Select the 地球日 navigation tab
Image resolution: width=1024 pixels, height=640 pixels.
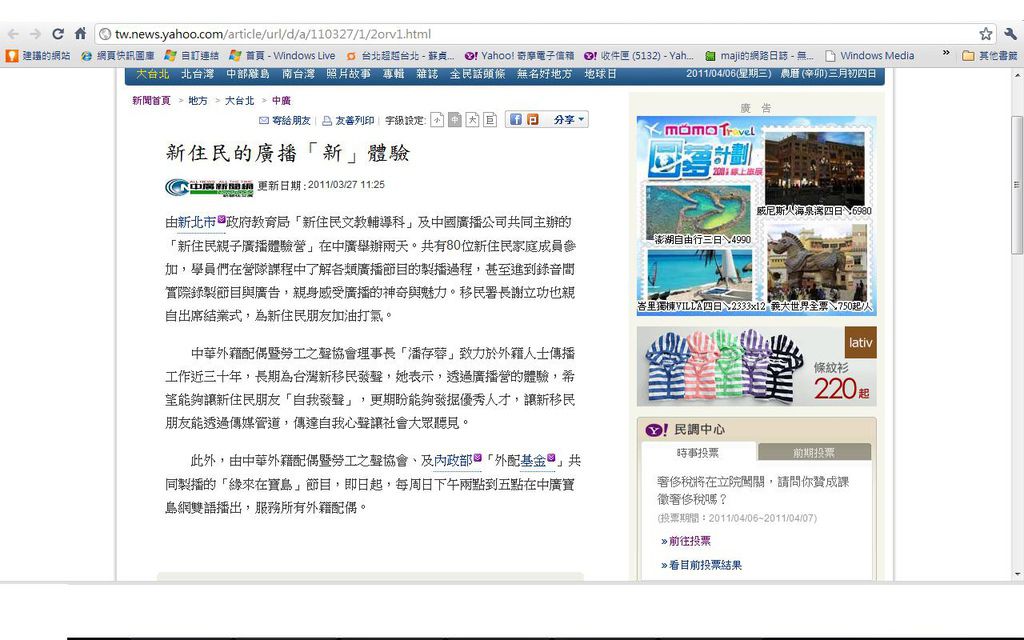coord(600,74)
